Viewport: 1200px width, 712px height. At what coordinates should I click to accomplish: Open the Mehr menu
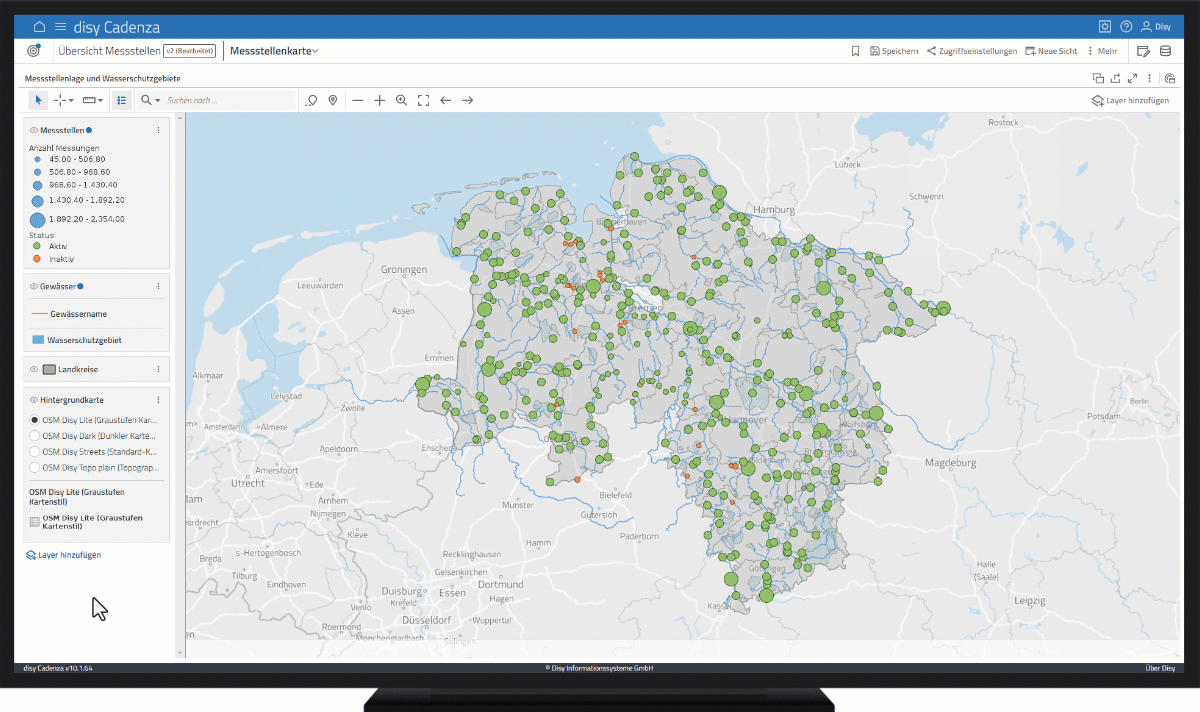point(1101,51)
